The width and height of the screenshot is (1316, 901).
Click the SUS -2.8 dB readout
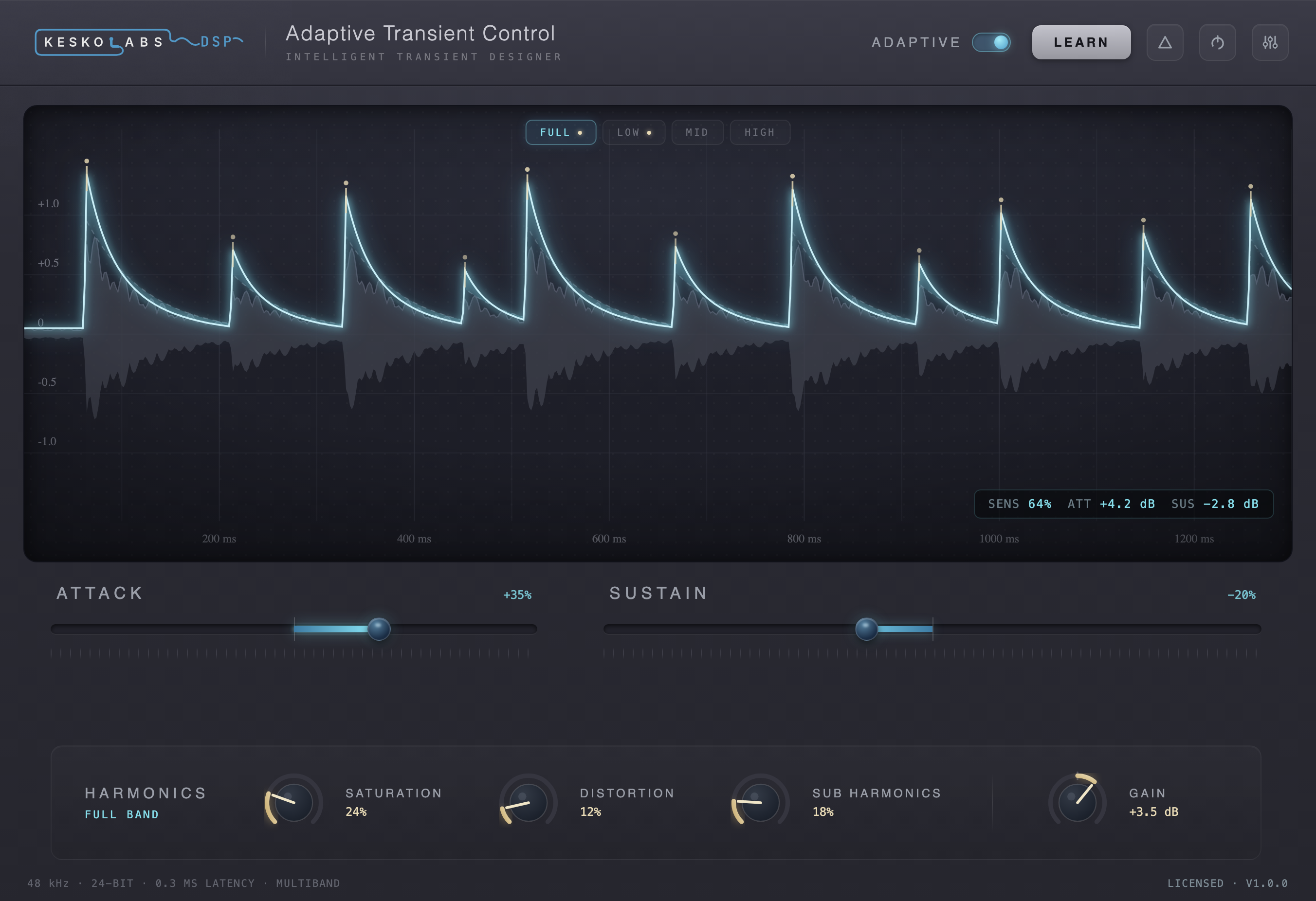[1215, 504]
